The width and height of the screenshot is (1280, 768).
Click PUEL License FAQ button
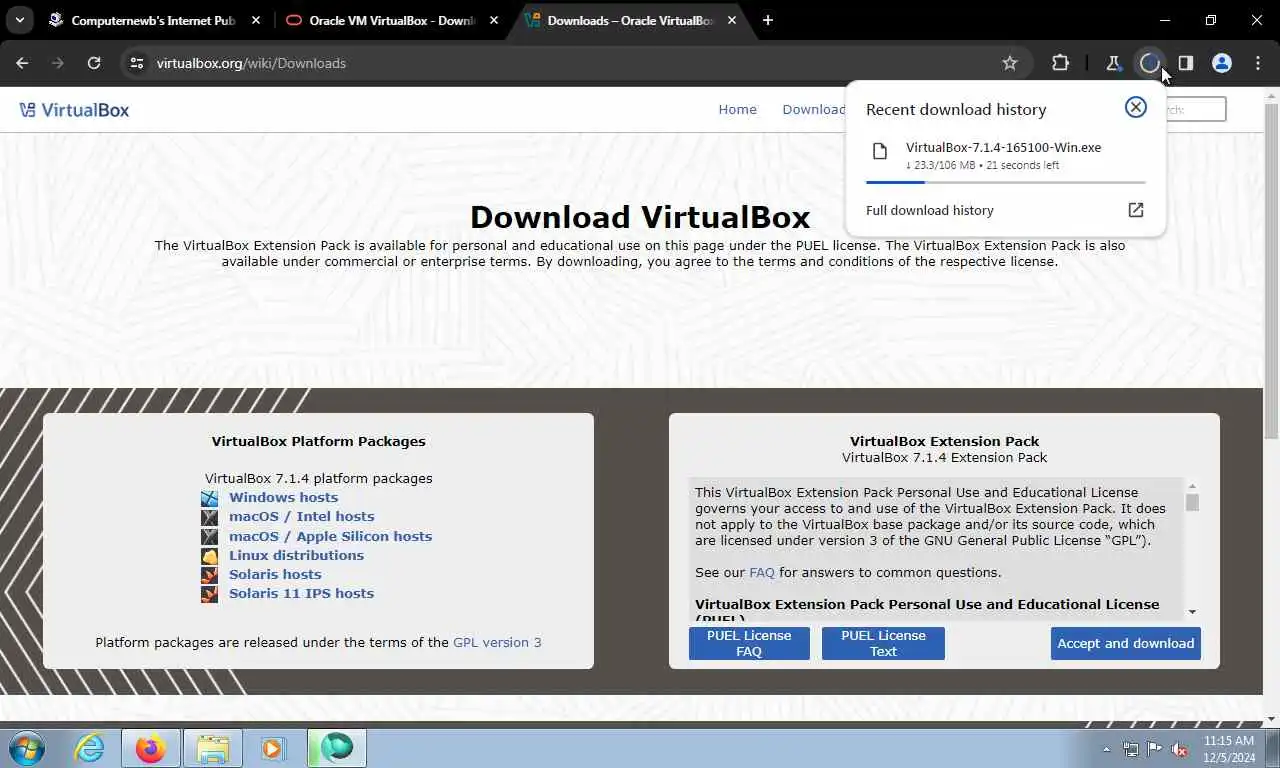pyautogui.click(x=749, y=643)
